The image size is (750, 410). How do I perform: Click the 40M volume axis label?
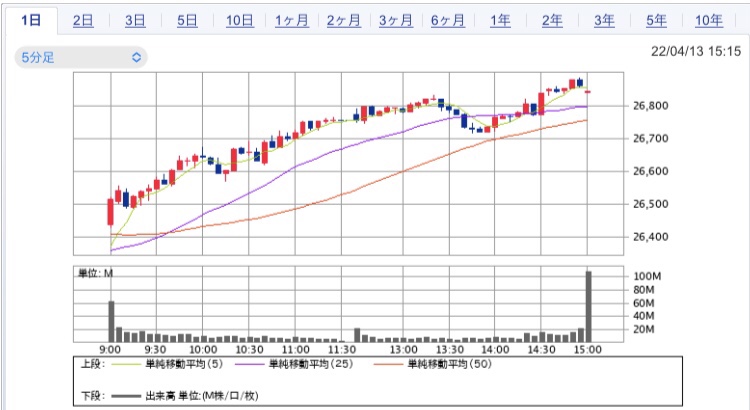pos(644,316)
